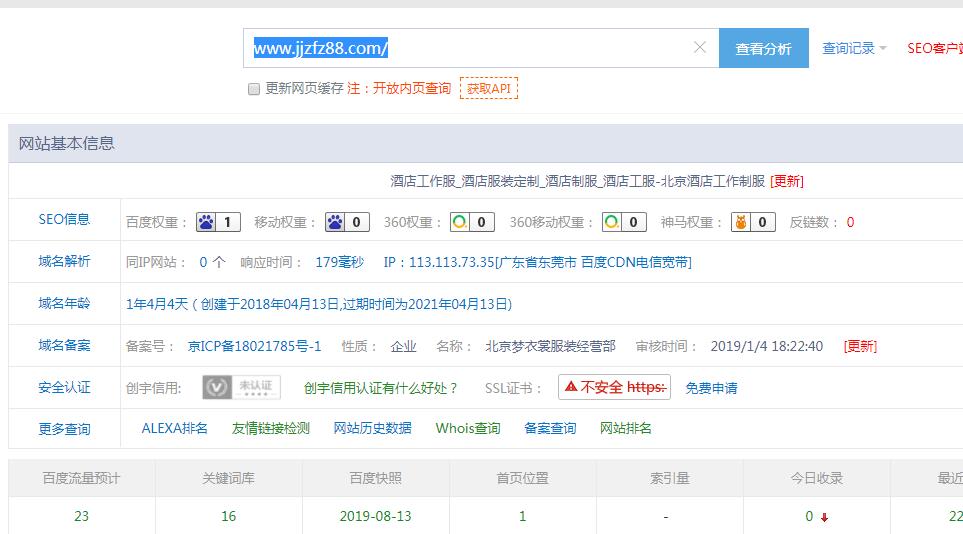The image size is (963, 534).
Task: Click the 创宇信用 未认证 badge
Action: click(x=241, y=387)
